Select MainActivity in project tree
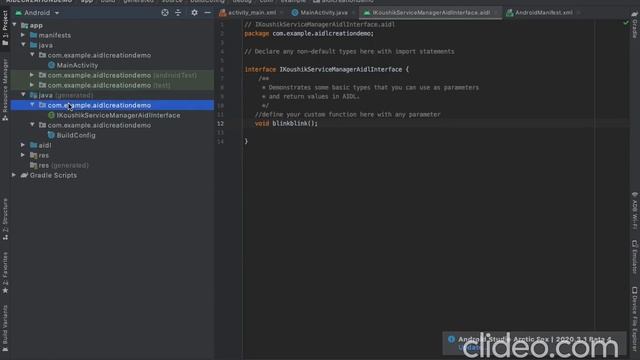Image resolution: width=640 pixels, height=360 pixels. coord(77,65)
